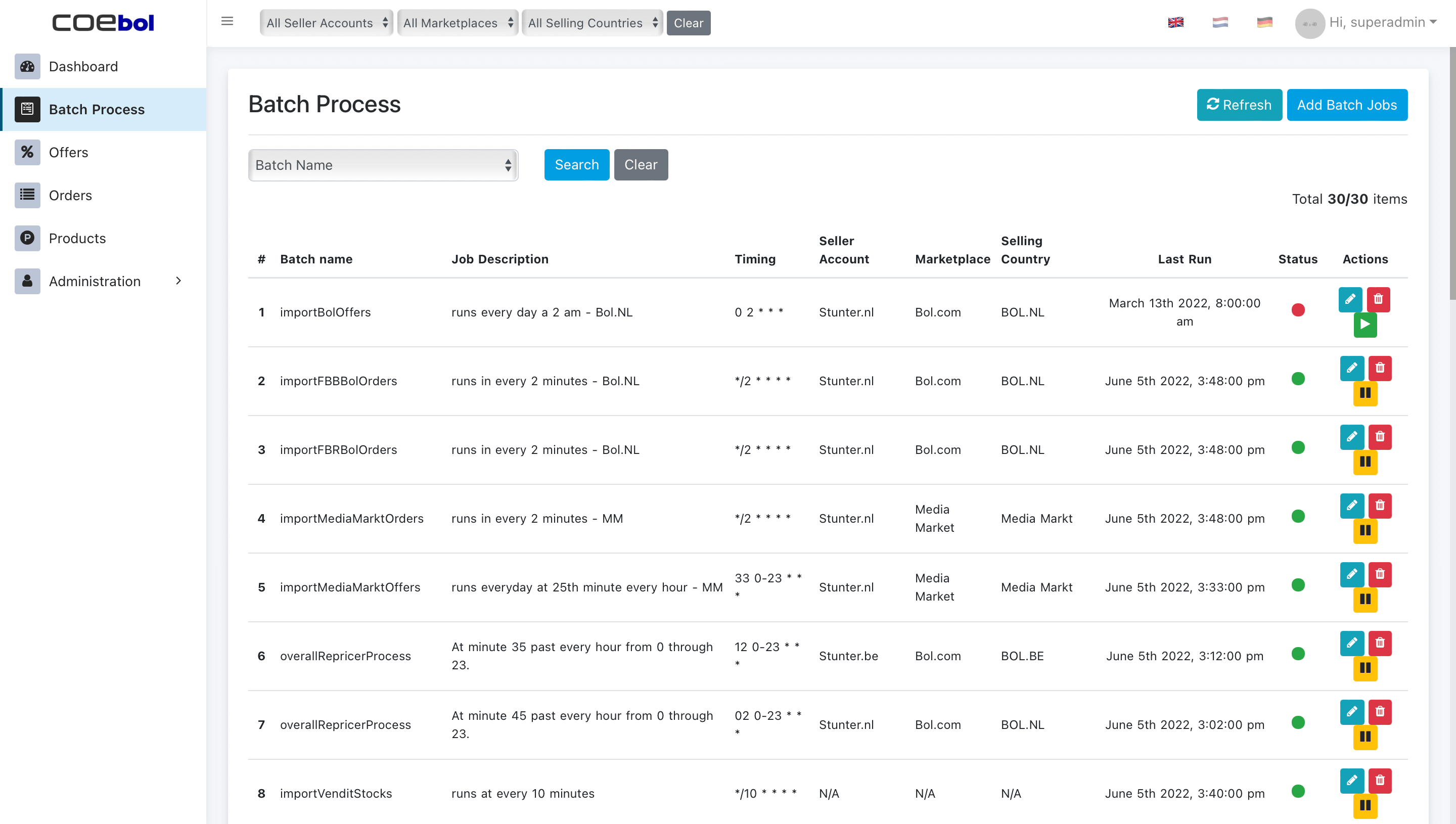Click the 'Total 30/30 items' counter

[1349, 199]
